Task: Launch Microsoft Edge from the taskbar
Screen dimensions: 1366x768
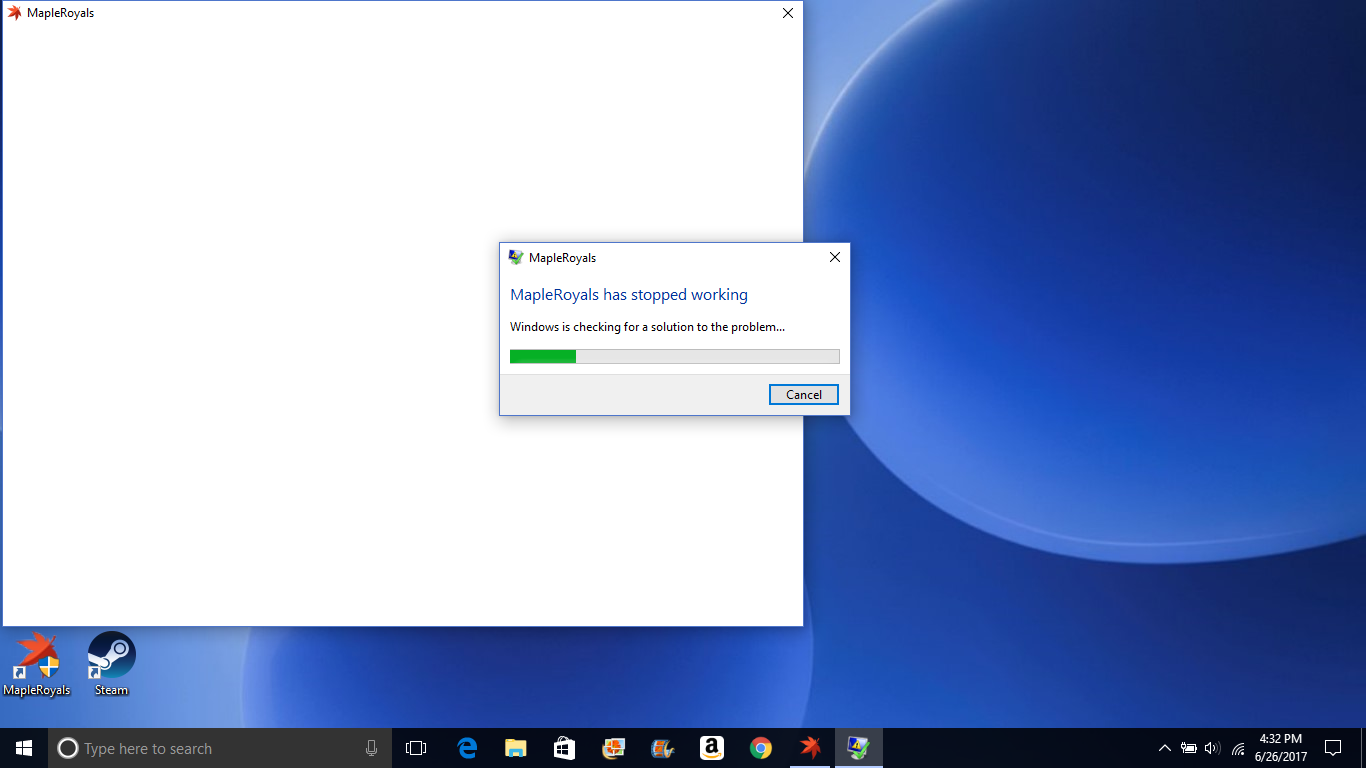Action: [467, 748]
